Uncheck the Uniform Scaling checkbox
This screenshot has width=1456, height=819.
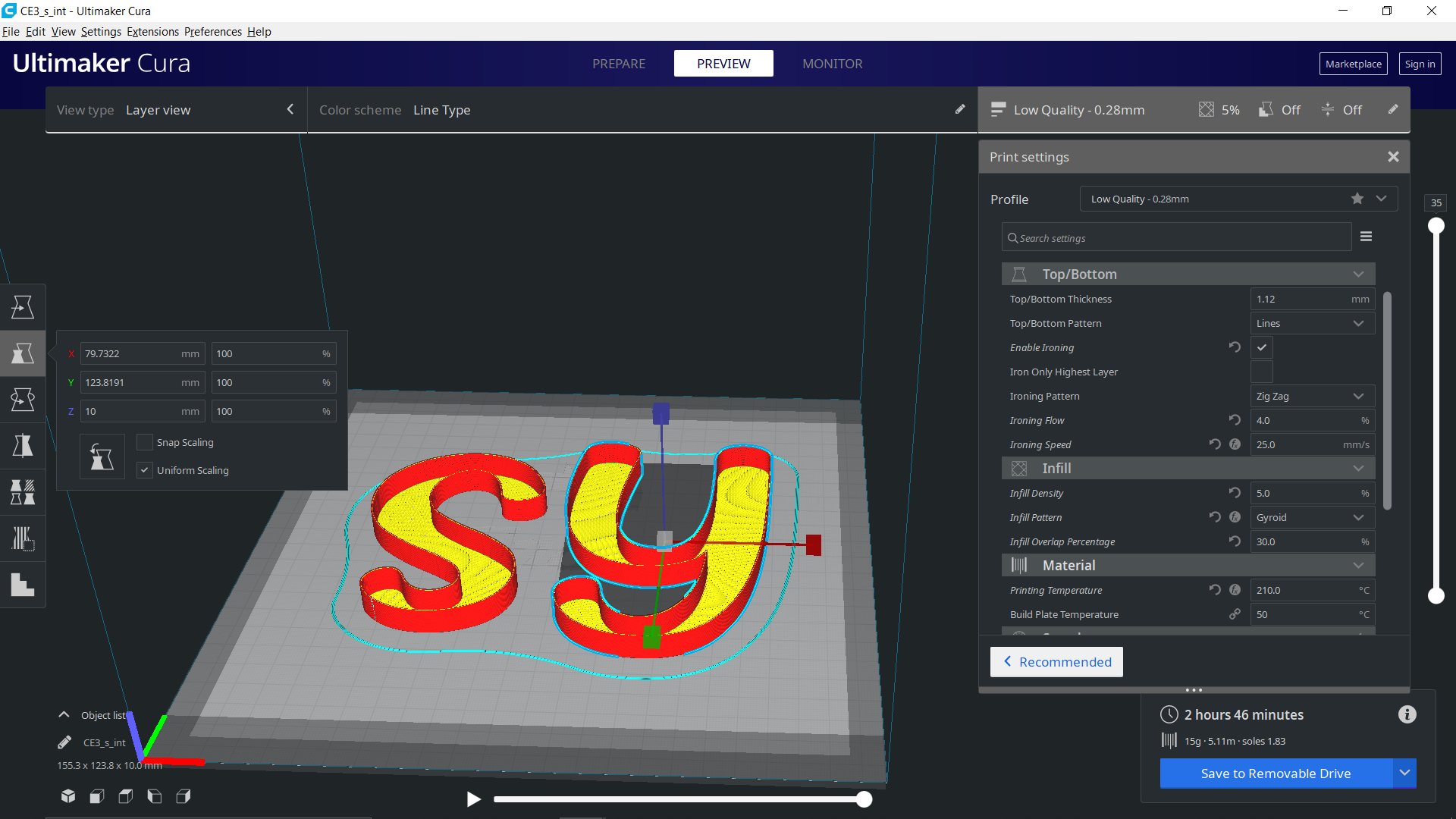(144, 470)
